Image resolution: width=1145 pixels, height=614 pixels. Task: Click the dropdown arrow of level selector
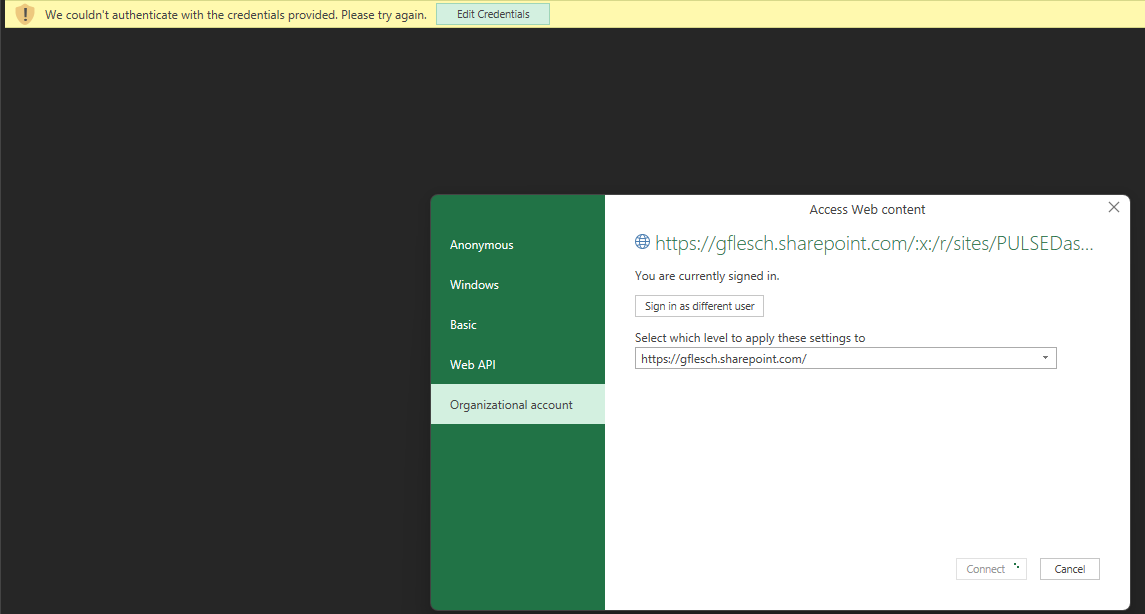[x=1045, y=358]
